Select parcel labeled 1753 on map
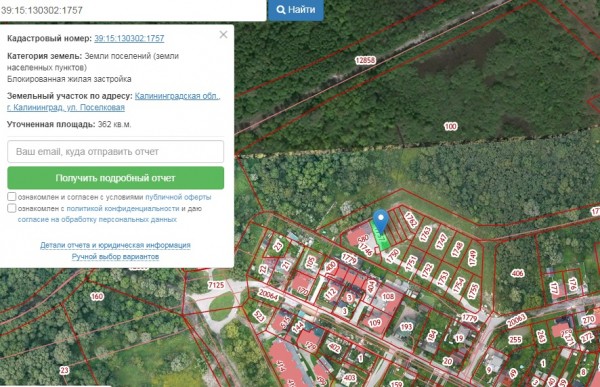600x387 pixels. [443, 278]
